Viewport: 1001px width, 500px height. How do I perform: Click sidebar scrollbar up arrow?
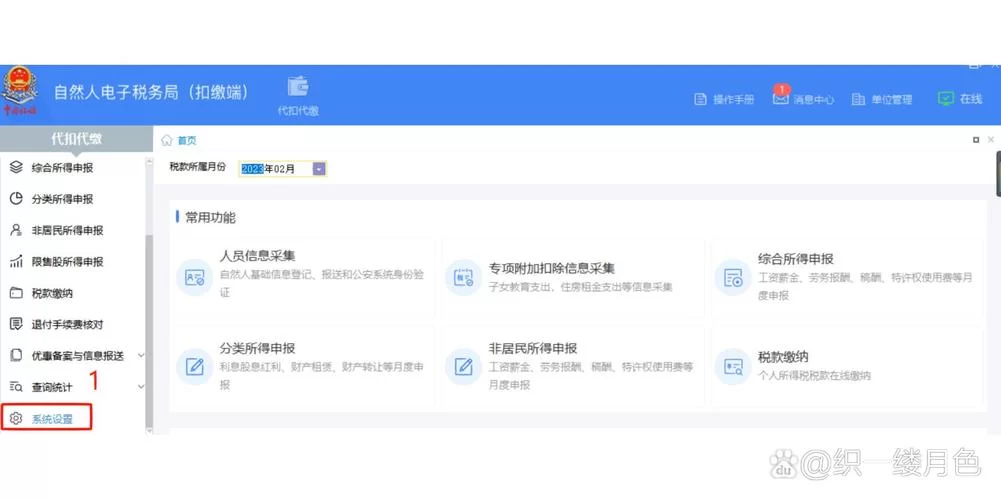coord(149,160)
